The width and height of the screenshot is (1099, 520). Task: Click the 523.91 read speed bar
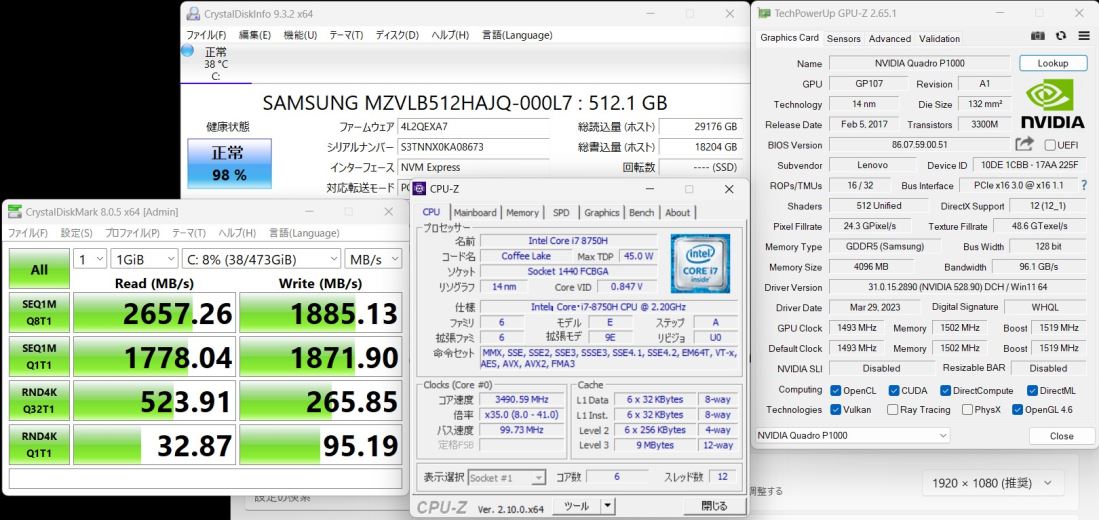click(x=154, y=401)
